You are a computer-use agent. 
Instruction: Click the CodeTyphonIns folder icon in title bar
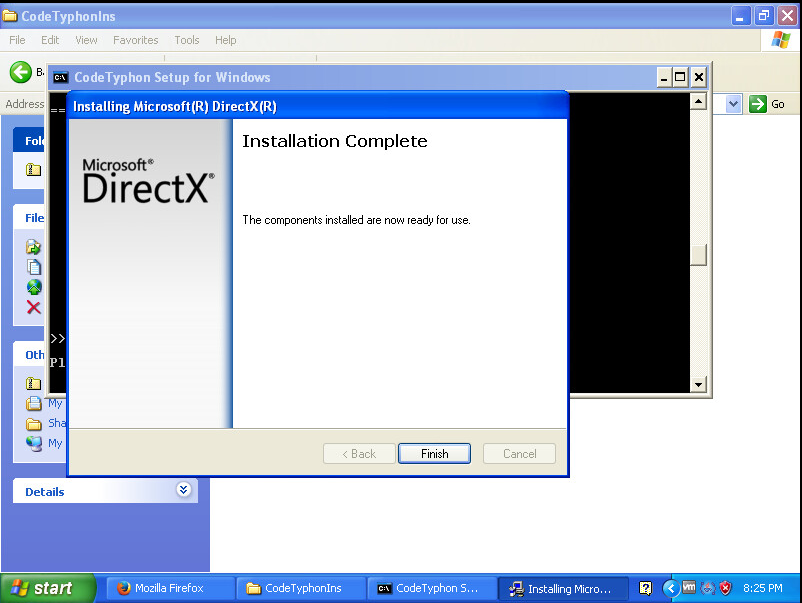10,16
